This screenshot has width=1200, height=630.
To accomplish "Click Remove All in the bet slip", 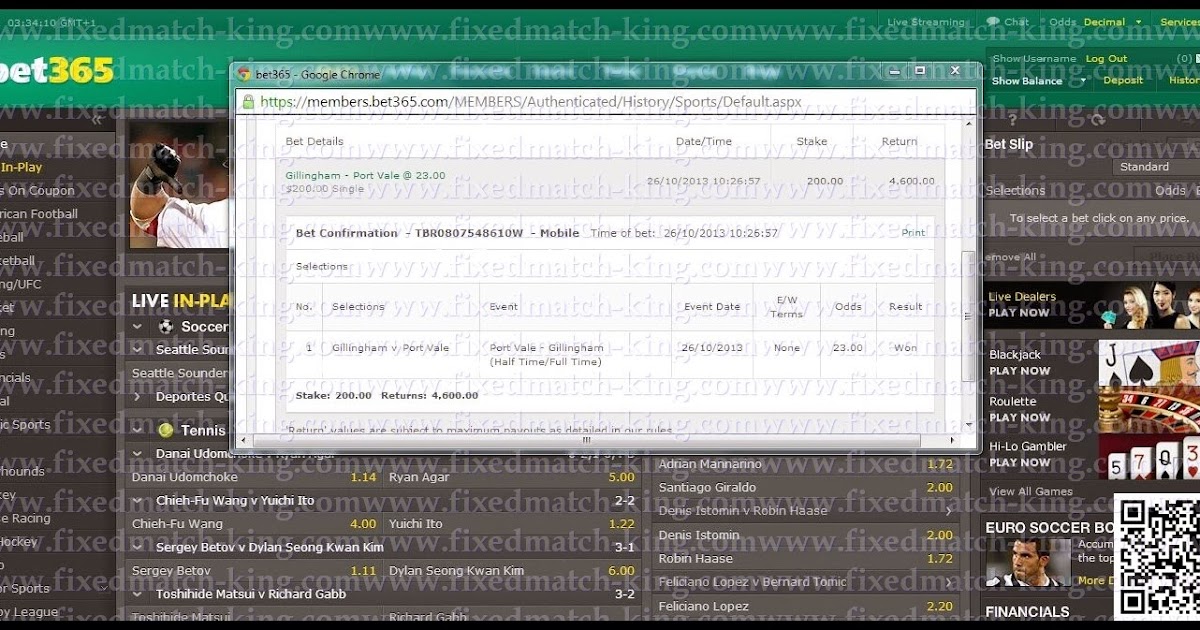I will click(x=1010, y=257).
